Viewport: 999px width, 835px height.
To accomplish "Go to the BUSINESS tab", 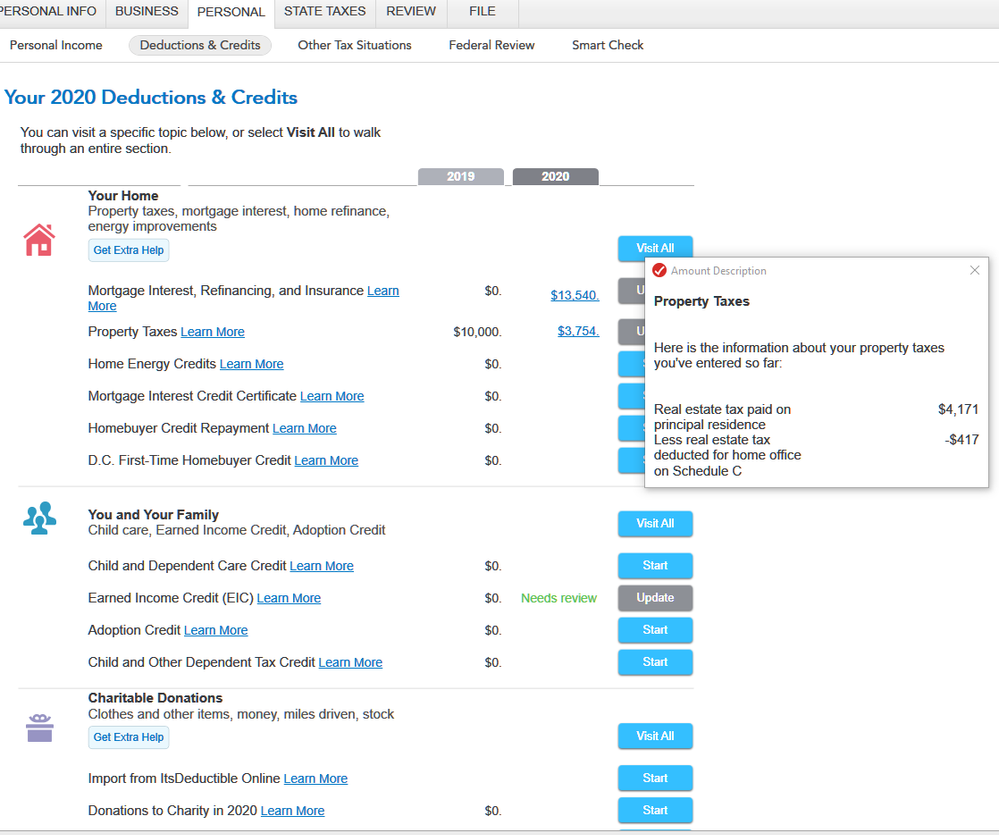I will [x=146, y=12].
